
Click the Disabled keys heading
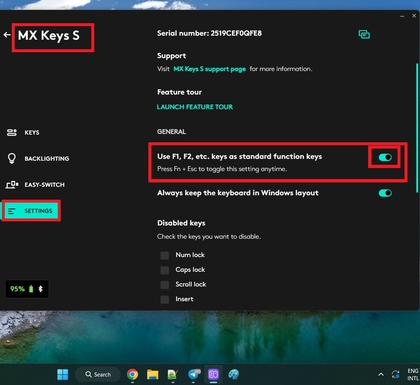(181, 223)
